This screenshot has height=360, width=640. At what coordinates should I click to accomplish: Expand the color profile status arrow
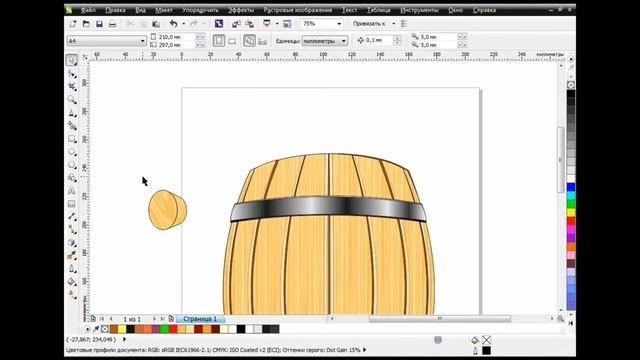[364, 350]
